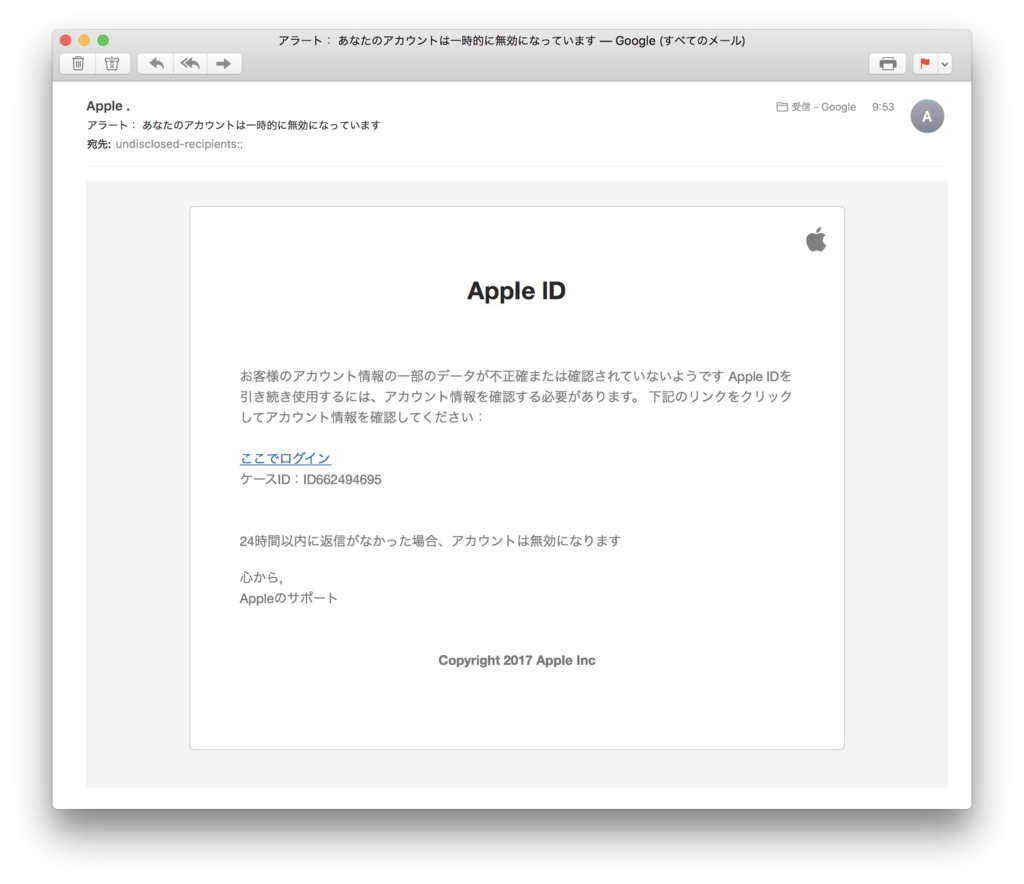Click the Appleのサポート signature
Screen dimensions: 1024x884
coord(289,598)
